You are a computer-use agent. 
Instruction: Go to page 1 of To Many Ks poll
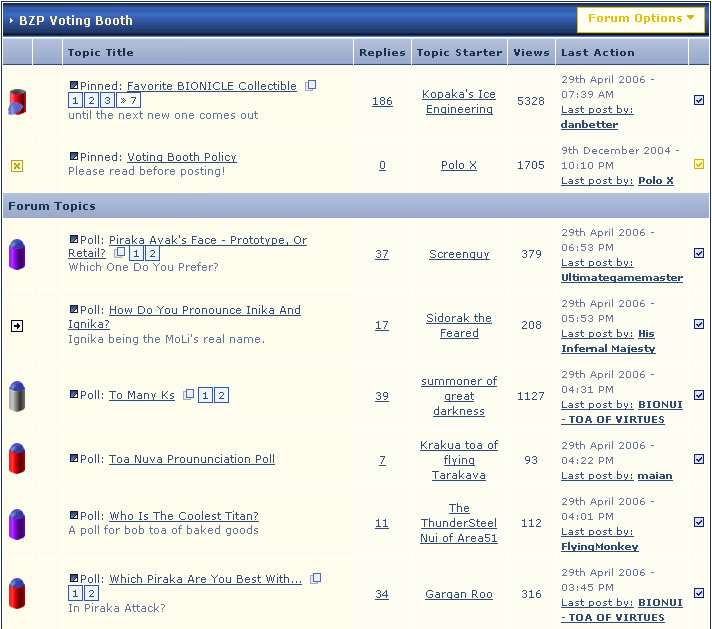205,395
